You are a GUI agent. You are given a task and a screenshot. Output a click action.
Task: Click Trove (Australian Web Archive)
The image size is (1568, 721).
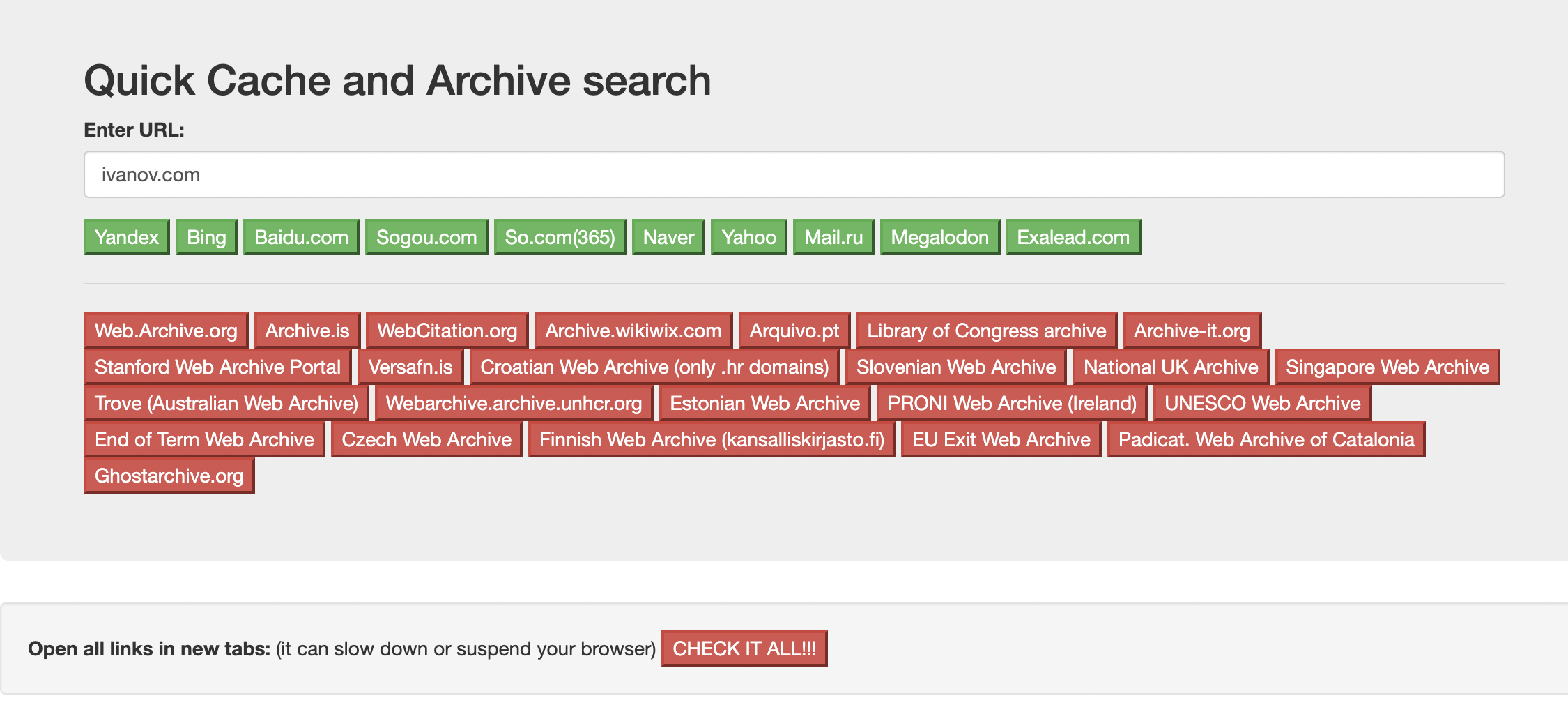226,403
